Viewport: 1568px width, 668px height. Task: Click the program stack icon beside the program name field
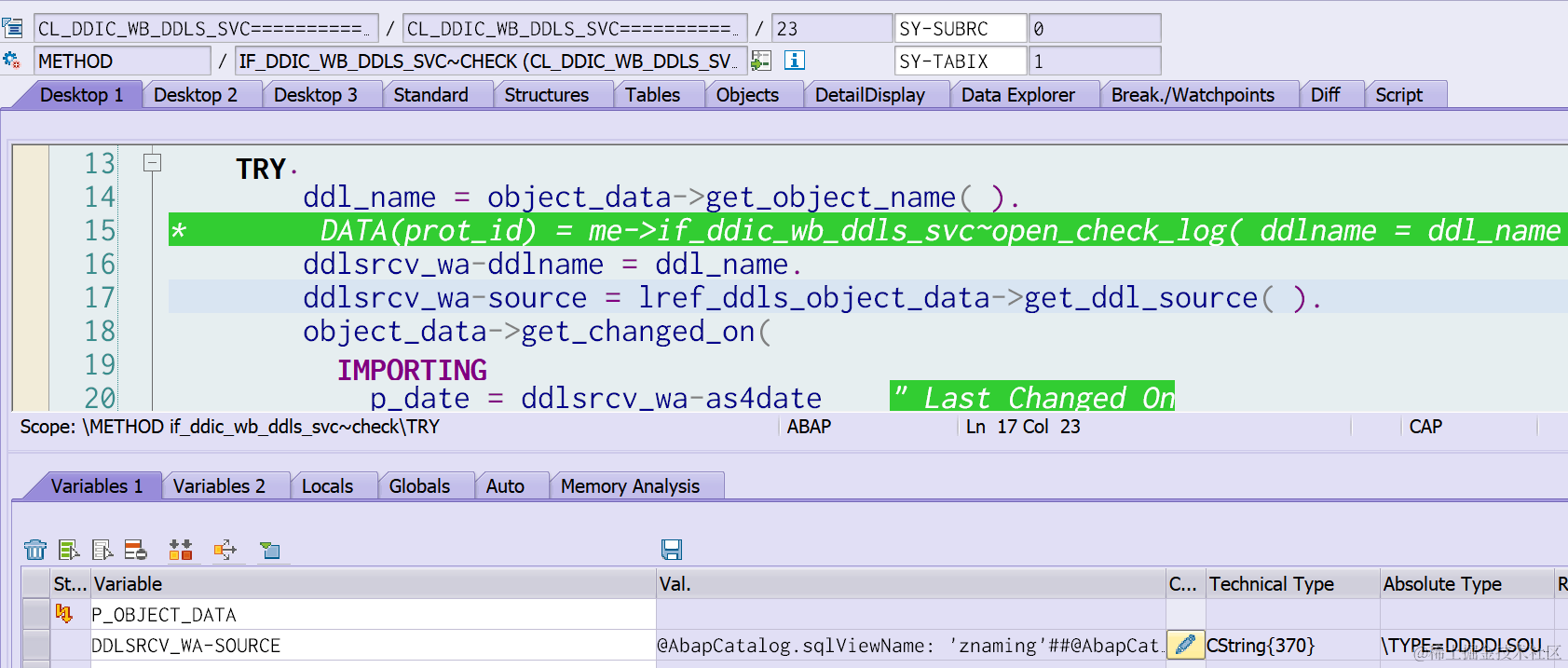(12, 28)
